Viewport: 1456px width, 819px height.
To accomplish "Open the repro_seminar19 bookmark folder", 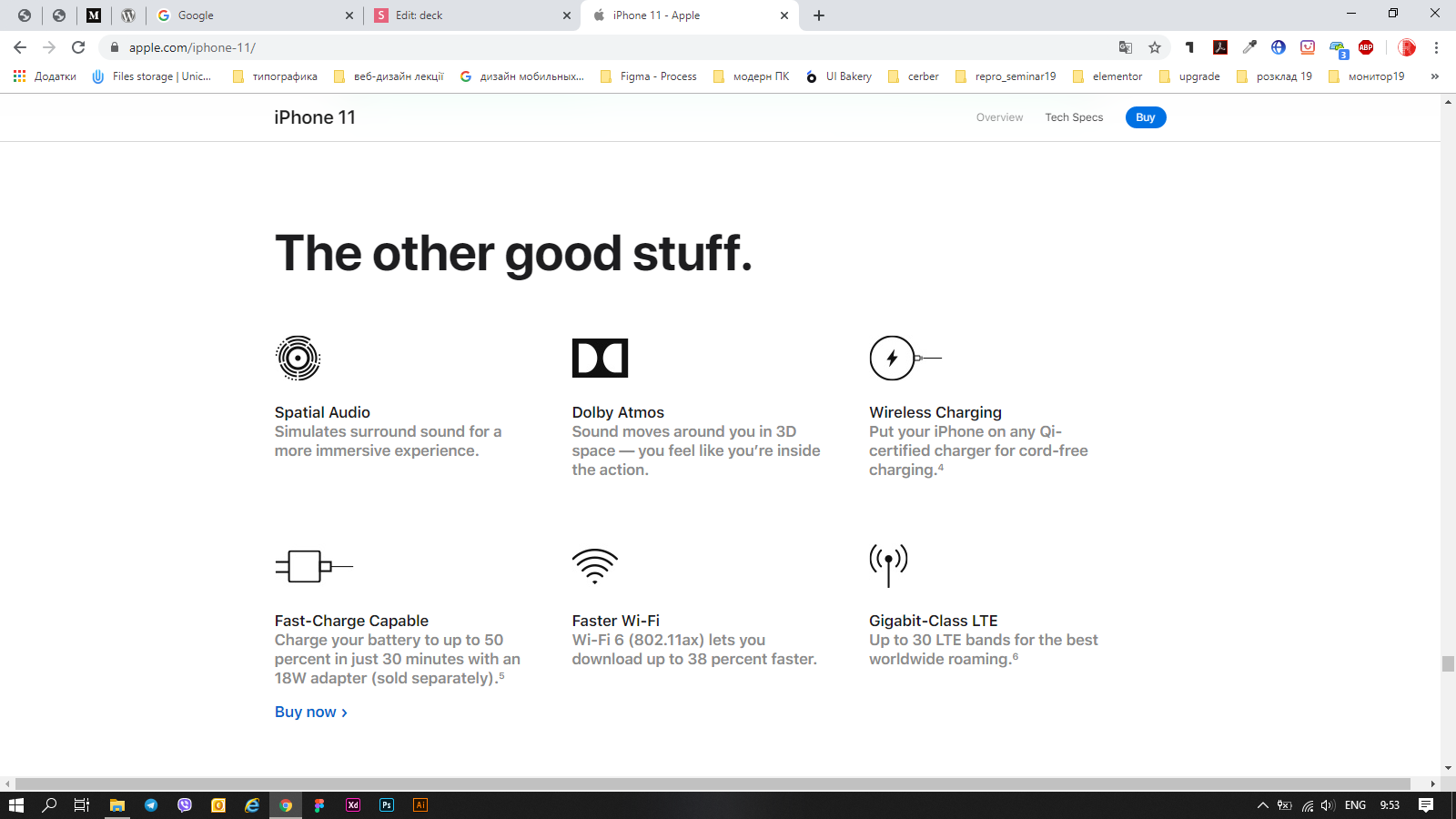I will (x=1006, y=76).
